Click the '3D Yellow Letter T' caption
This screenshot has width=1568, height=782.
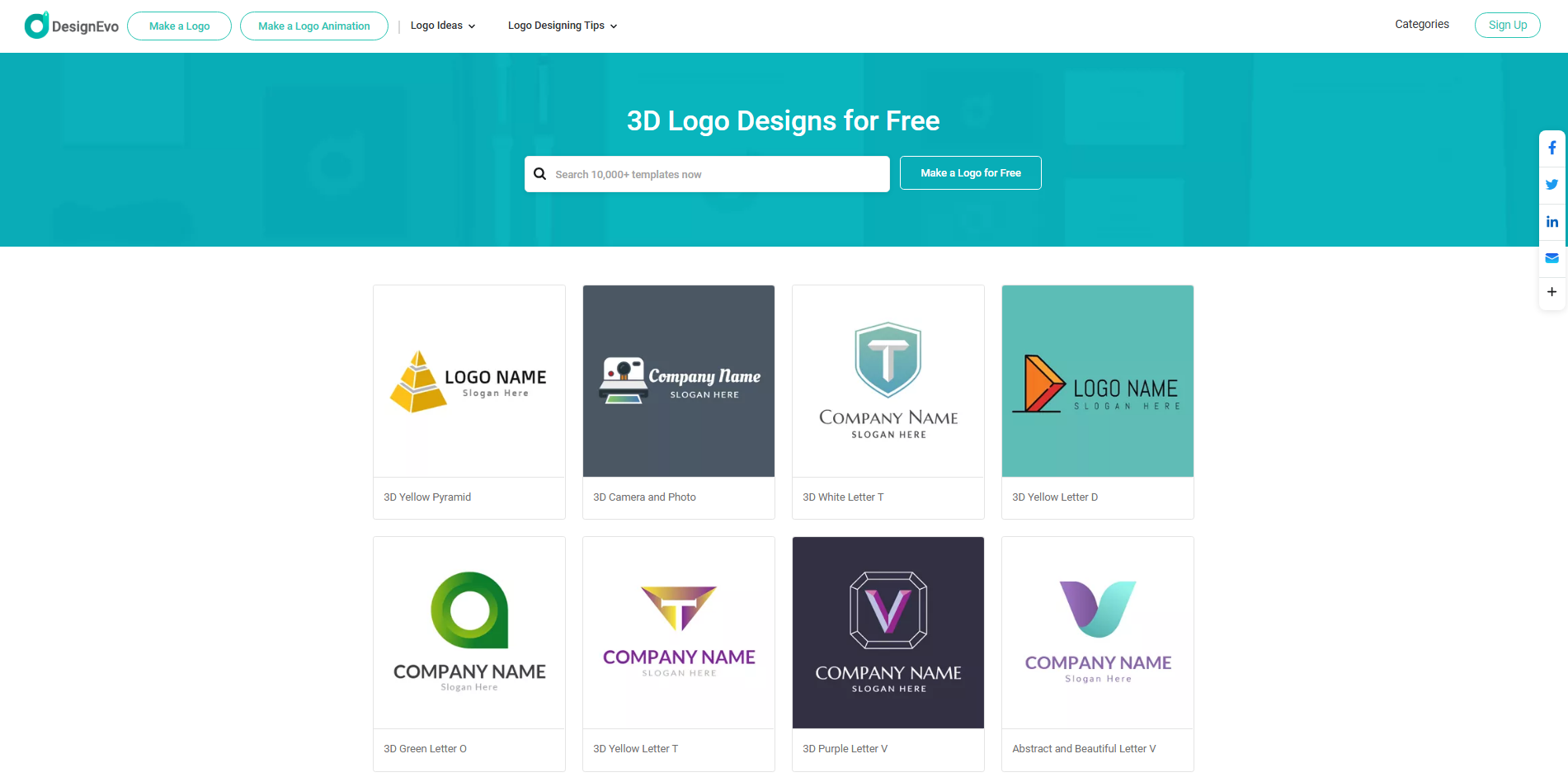point(635,749)
